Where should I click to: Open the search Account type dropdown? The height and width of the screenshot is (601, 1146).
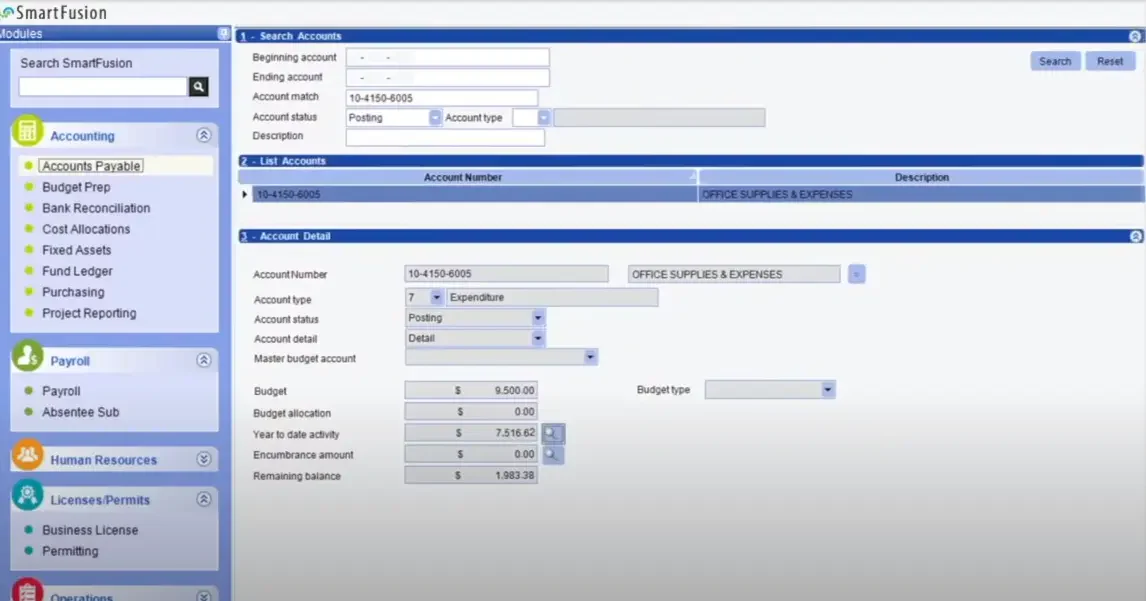[x=543, y=117]
